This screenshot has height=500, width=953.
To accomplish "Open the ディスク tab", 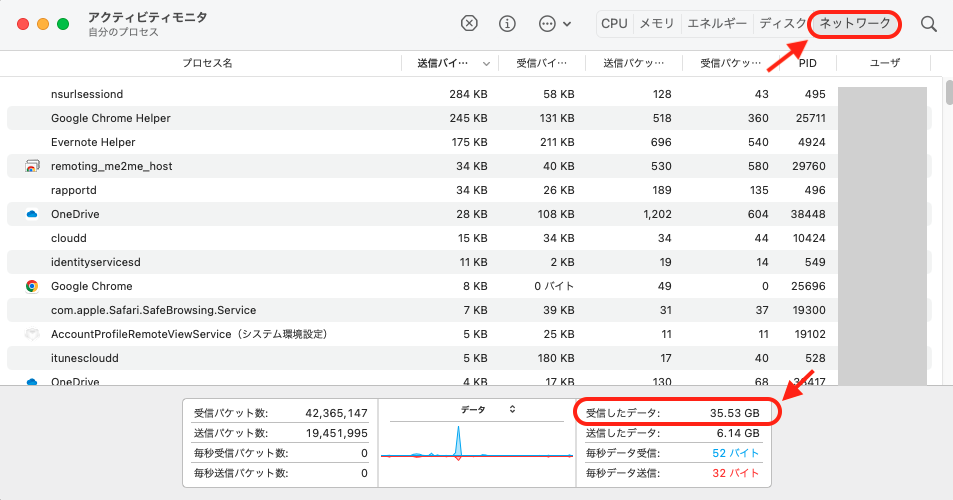I will (782, 24).
